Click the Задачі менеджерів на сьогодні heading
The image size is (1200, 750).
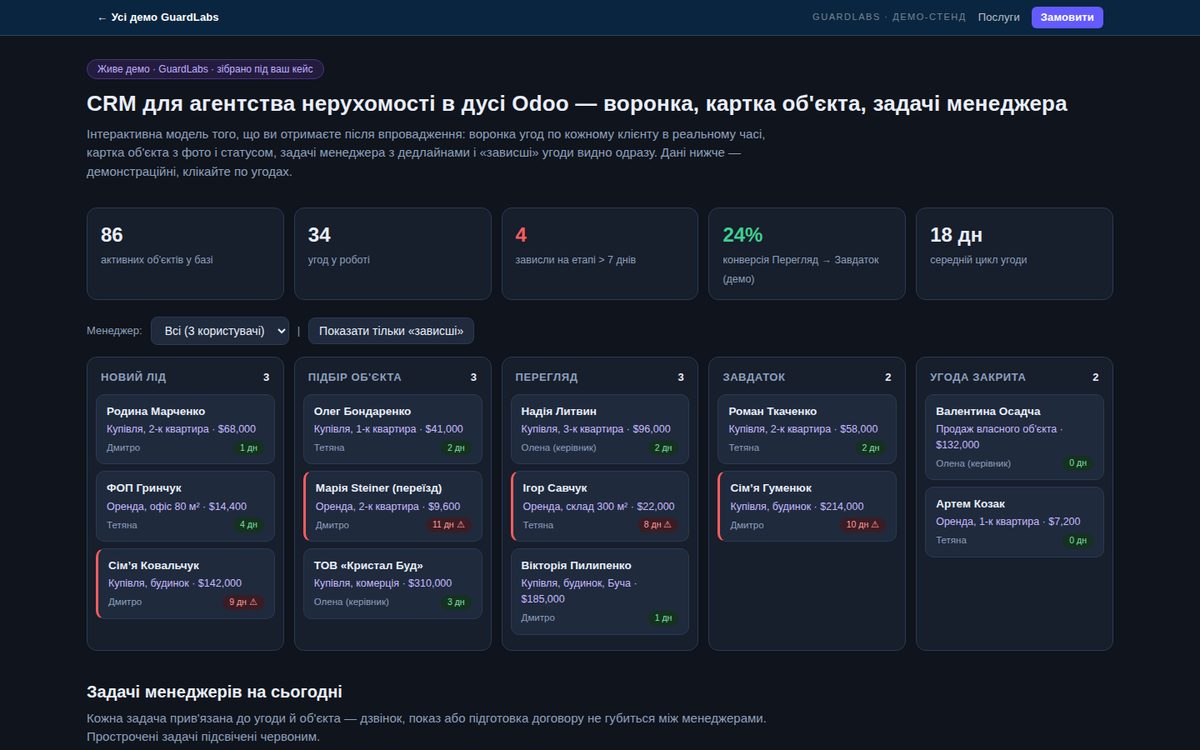pyautogui.click(x=215, y=692)
